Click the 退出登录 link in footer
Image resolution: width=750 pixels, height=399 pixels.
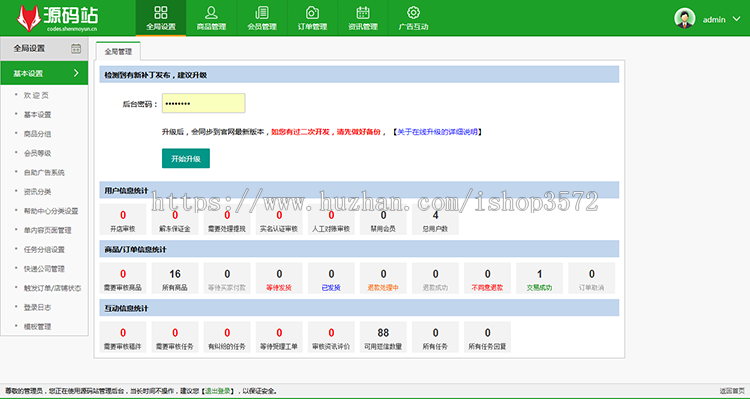(x=218, y=391)
